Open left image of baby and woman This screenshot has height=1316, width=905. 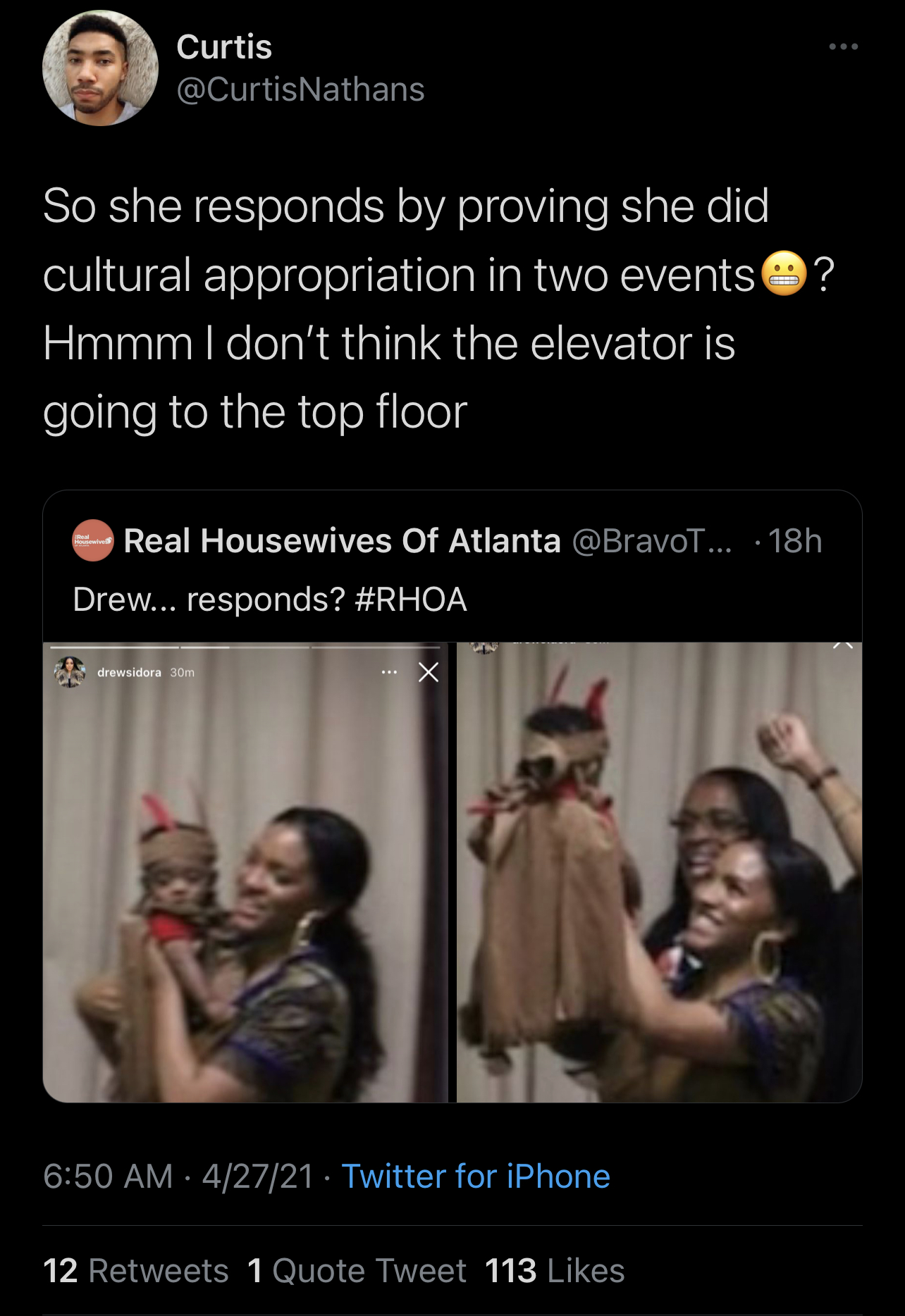245,872
